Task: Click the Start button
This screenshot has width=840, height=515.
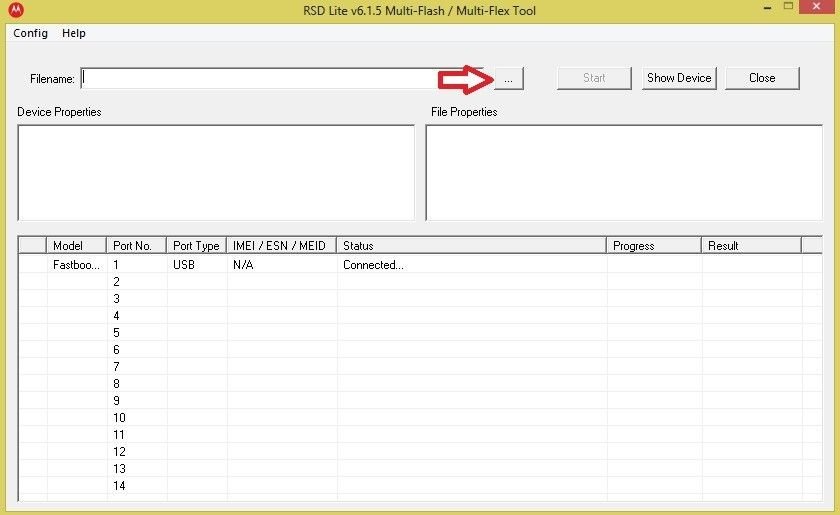Action: click(594, 78)
